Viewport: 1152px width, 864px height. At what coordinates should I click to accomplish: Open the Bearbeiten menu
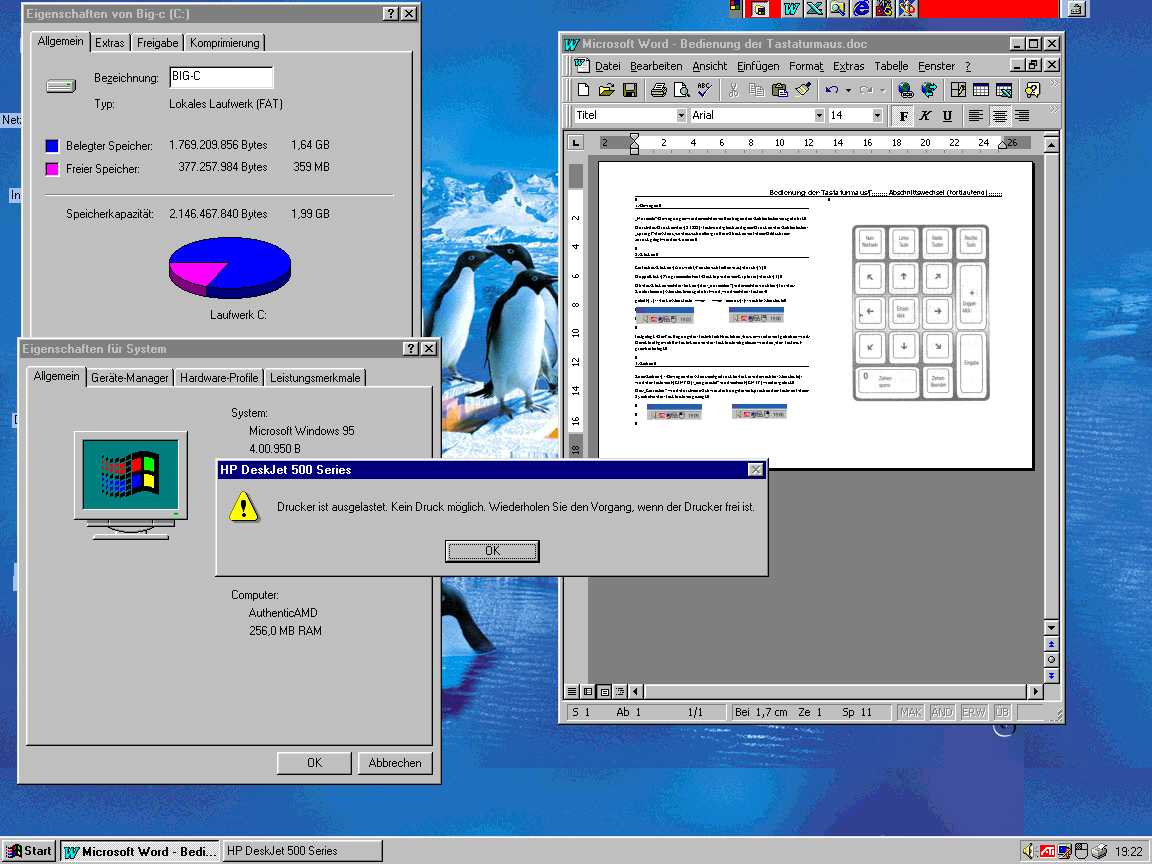656,66
